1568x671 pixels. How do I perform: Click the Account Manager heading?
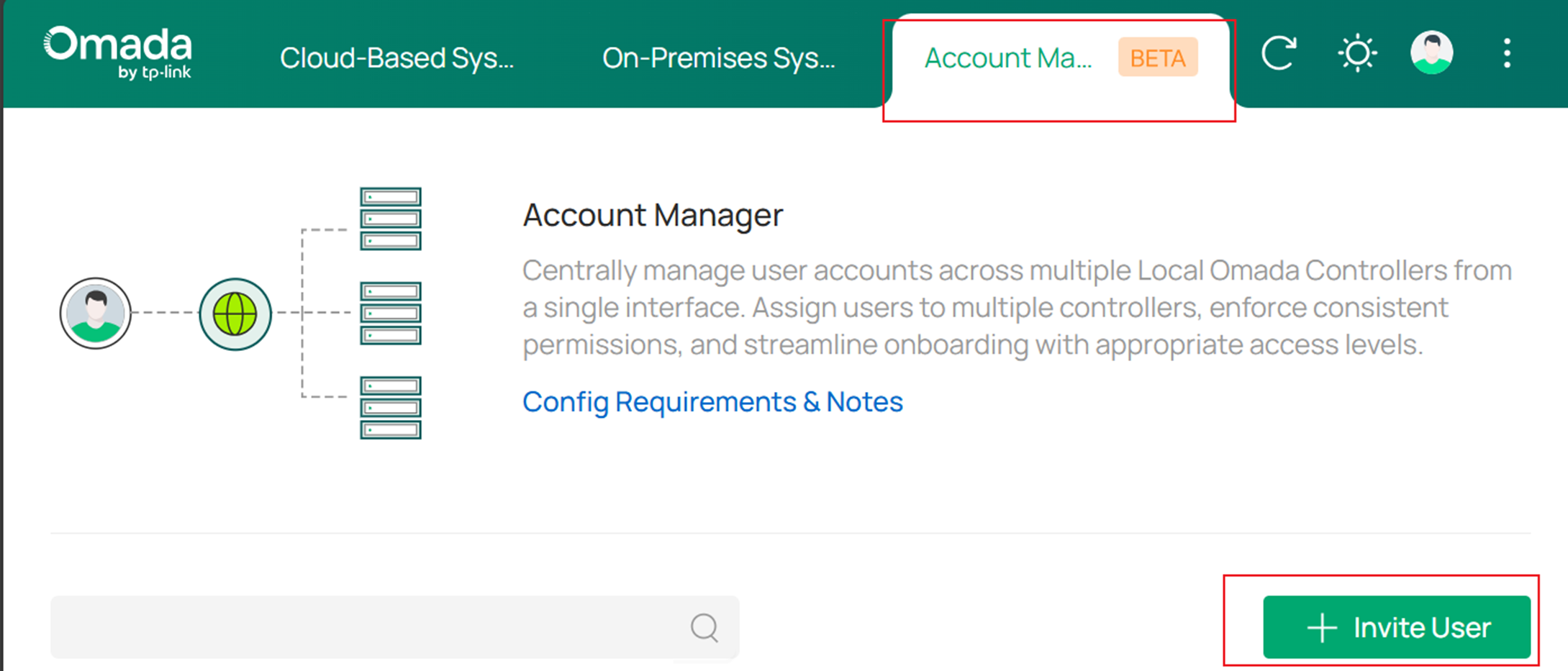(x=653, y=214)
